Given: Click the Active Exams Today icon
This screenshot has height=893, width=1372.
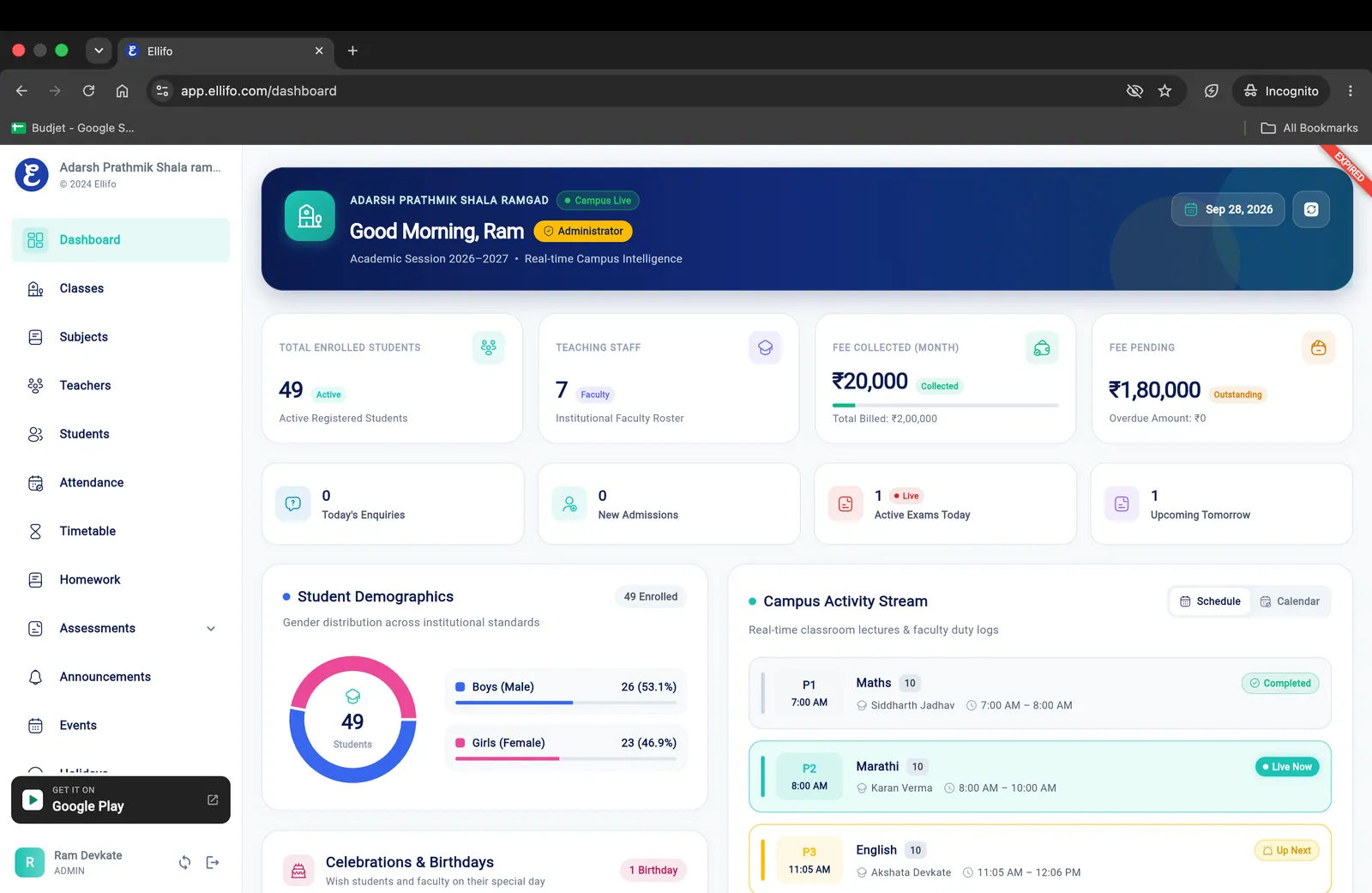Looking at the screenshot, I should 845,504.
